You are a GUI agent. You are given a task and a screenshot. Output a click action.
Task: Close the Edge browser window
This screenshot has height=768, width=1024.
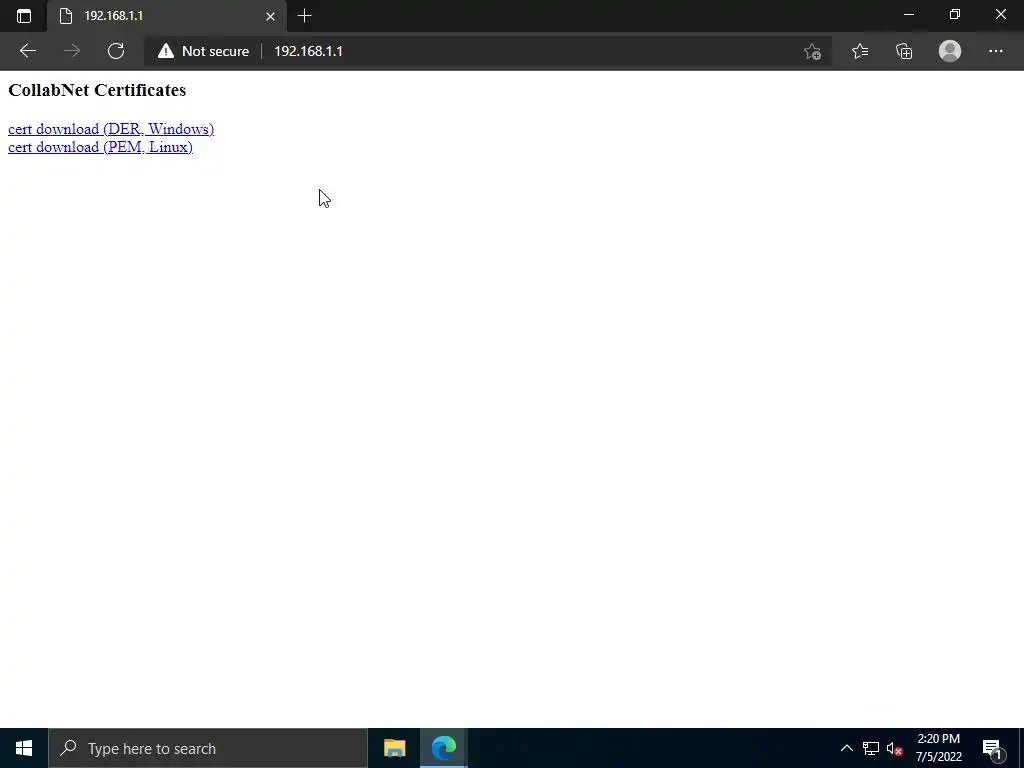tap(1000, 14)
